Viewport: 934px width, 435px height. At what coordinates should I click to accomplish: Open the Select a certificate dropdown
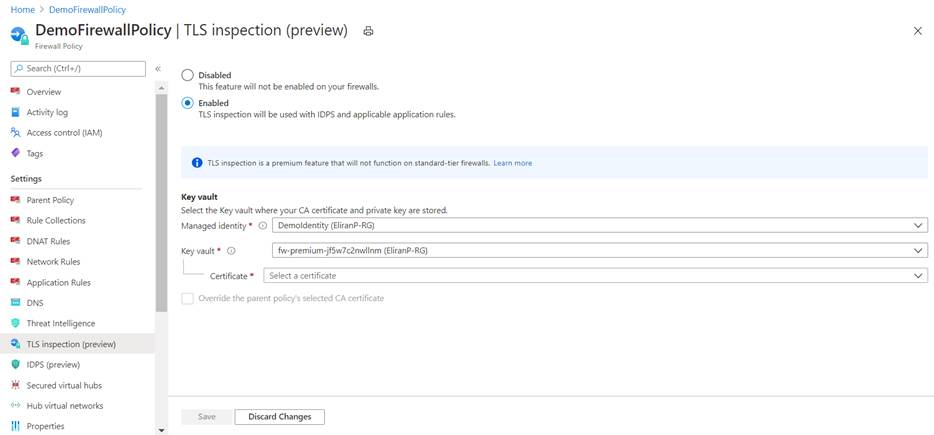pyautogui.click(x=595, y=275)
